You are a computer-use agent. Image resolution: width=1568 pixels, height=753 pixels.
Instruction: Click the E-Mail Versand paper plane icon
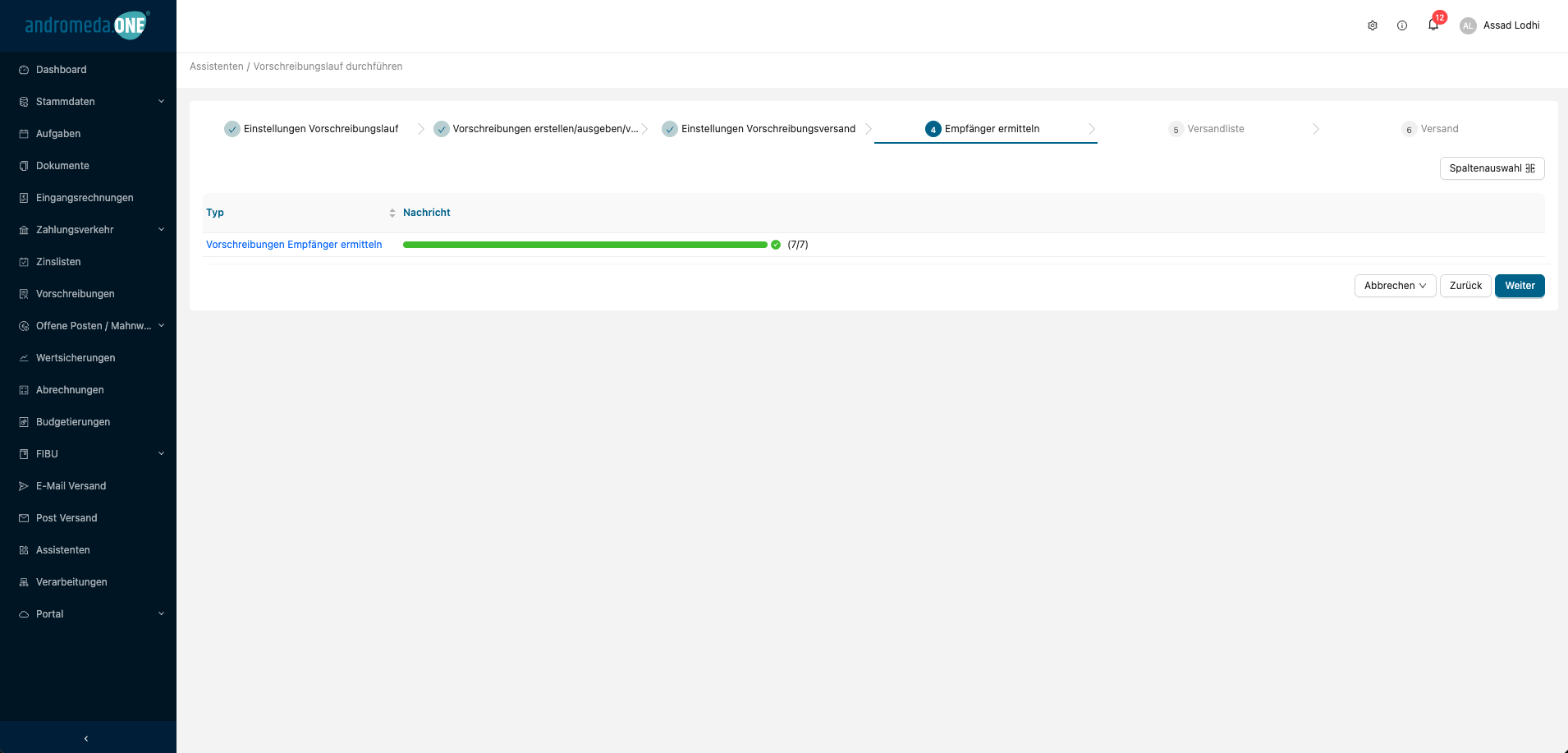[x=24, y=486]
